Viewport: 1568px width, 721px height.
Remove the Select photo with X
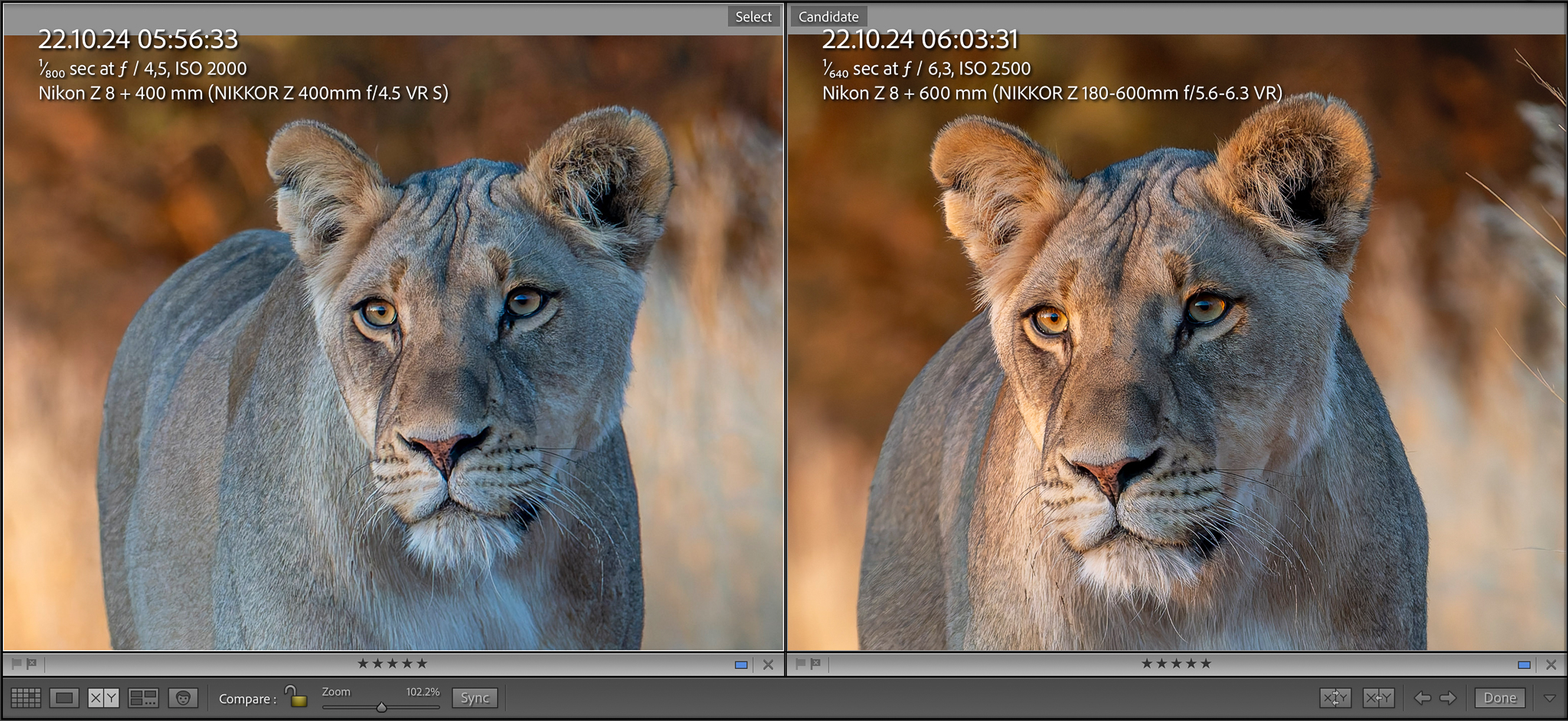(x=768, y=665)
